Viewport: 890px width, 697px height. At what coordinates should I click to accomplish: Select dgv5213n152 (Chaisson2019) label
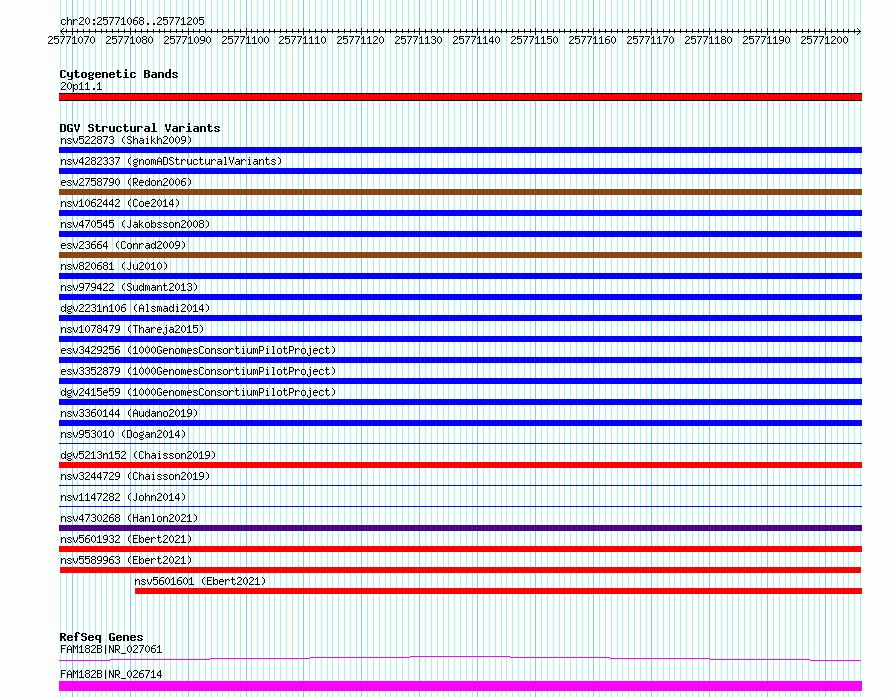point(138,455)
